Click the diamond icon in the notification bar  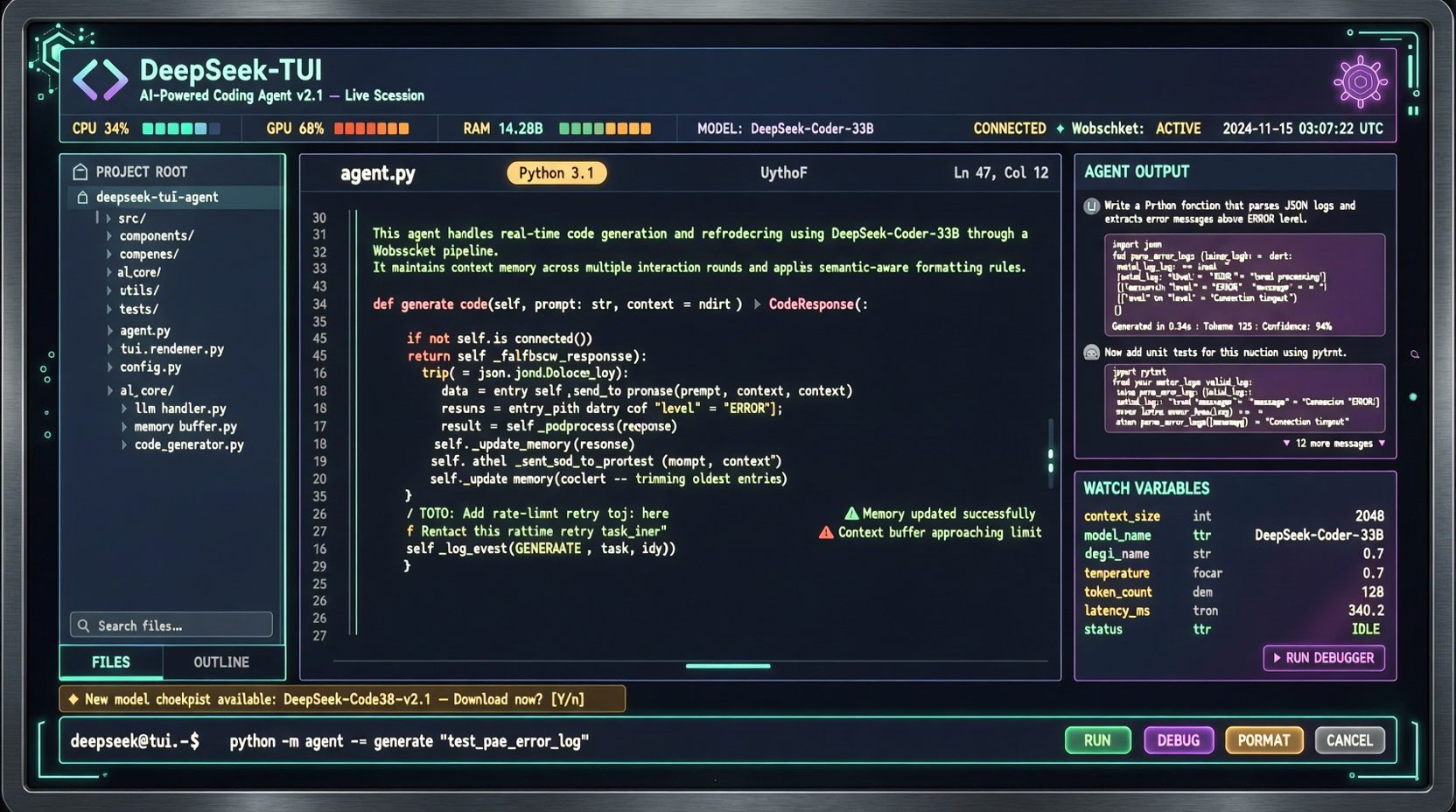[73, 699]
